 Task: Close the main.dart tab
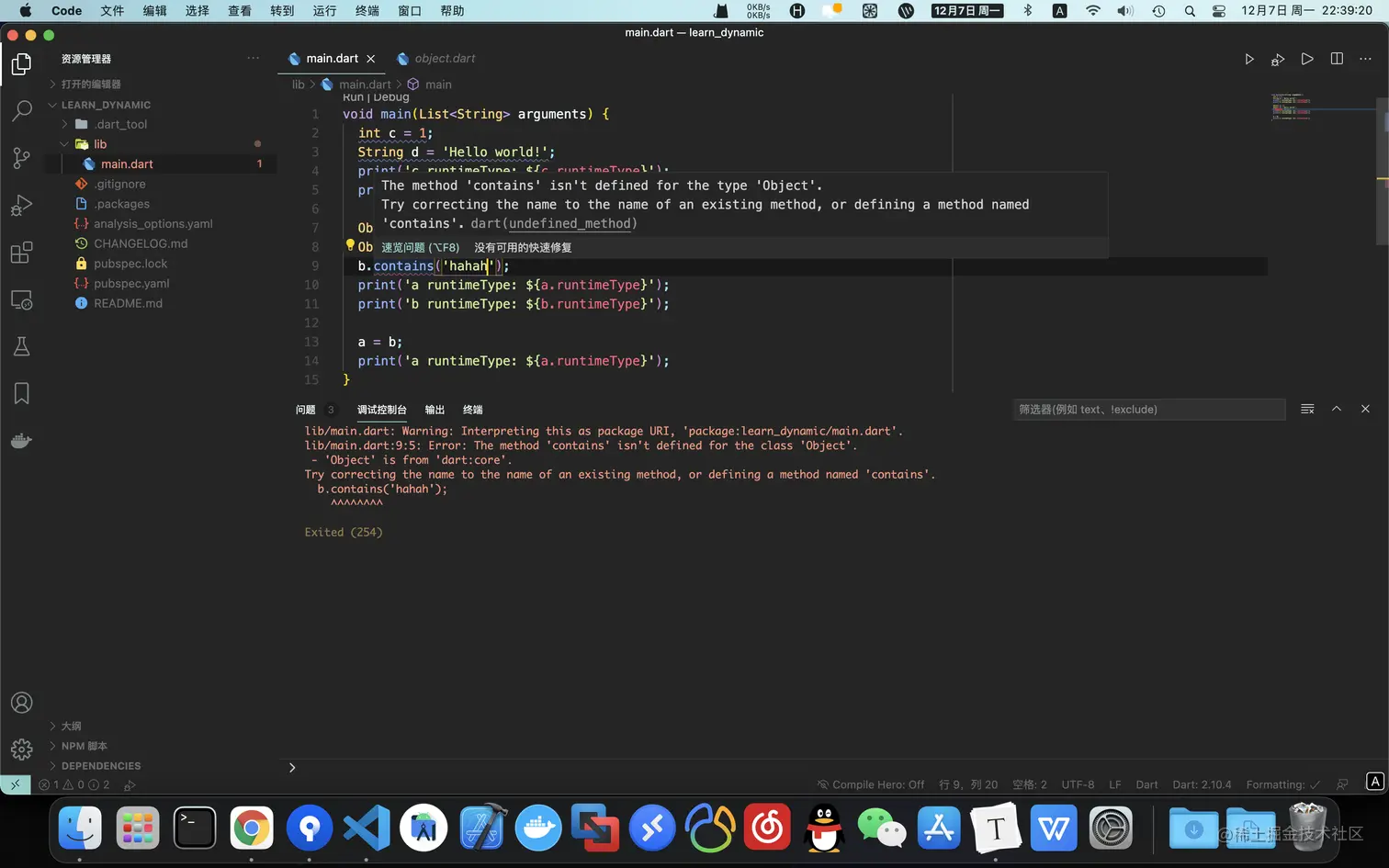371,59
